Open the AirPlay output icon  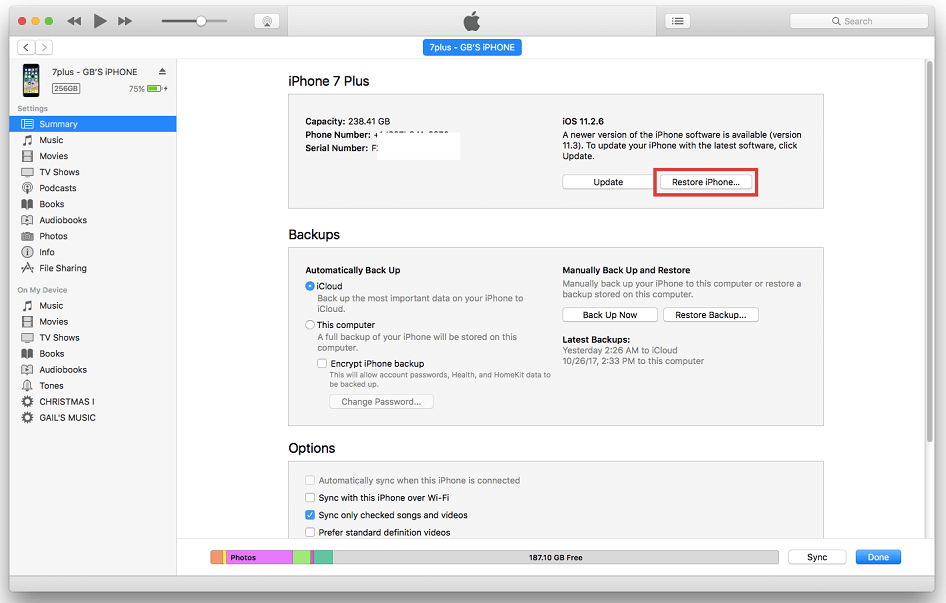pyautogui.click(x=266, y=21)
